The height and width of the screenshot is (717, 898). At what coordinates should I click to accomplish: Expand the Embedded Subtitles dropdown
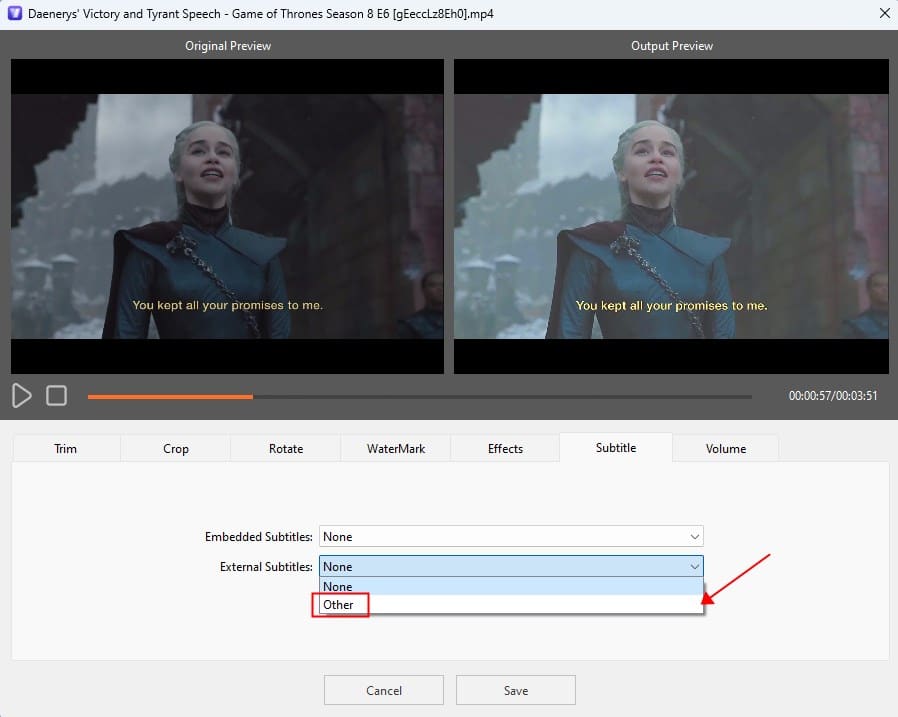tap(511, 537)
